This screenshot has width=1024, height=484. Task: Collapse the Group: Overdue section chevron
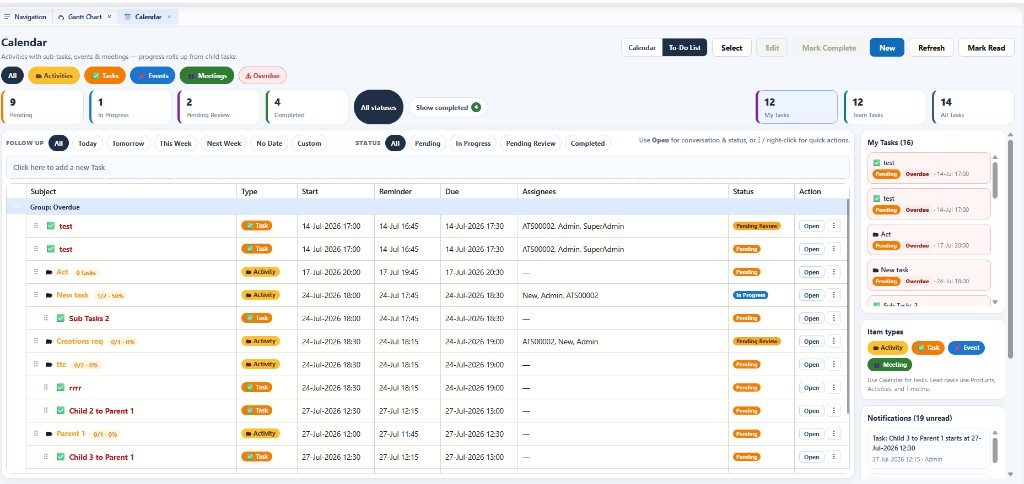pos(16,207)
